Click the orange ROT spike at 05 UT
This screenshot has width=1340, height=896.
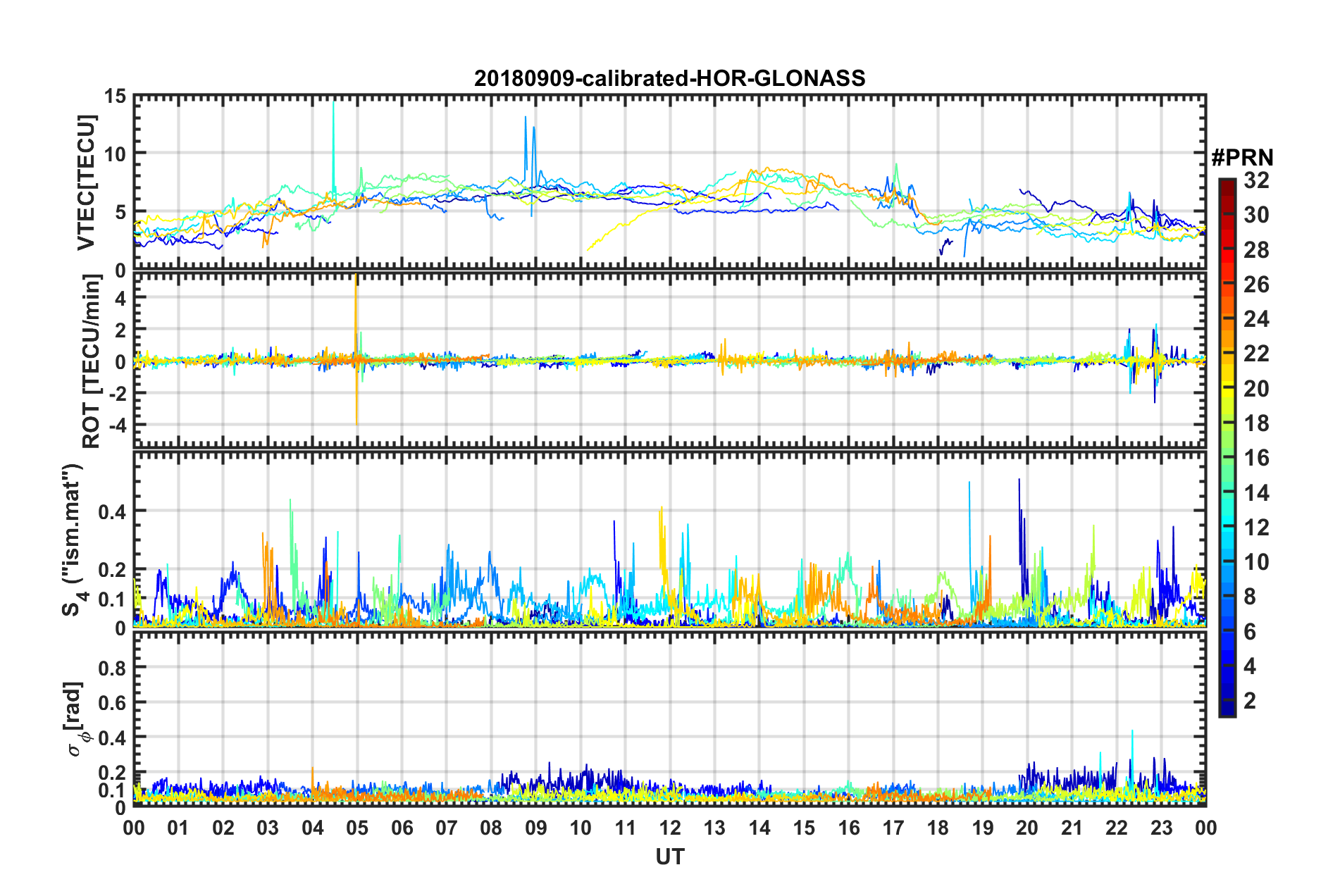click(x=356, y=310)
